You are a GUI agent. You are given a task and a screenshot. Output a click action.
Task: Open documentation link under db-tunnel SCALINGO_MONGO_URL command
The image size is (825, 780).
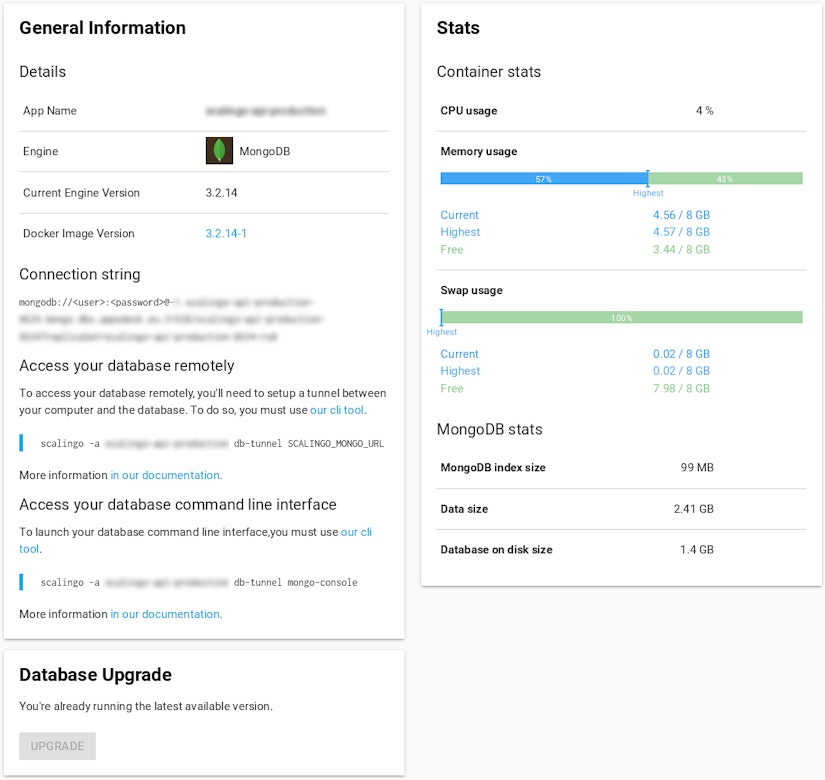point(166,475)
